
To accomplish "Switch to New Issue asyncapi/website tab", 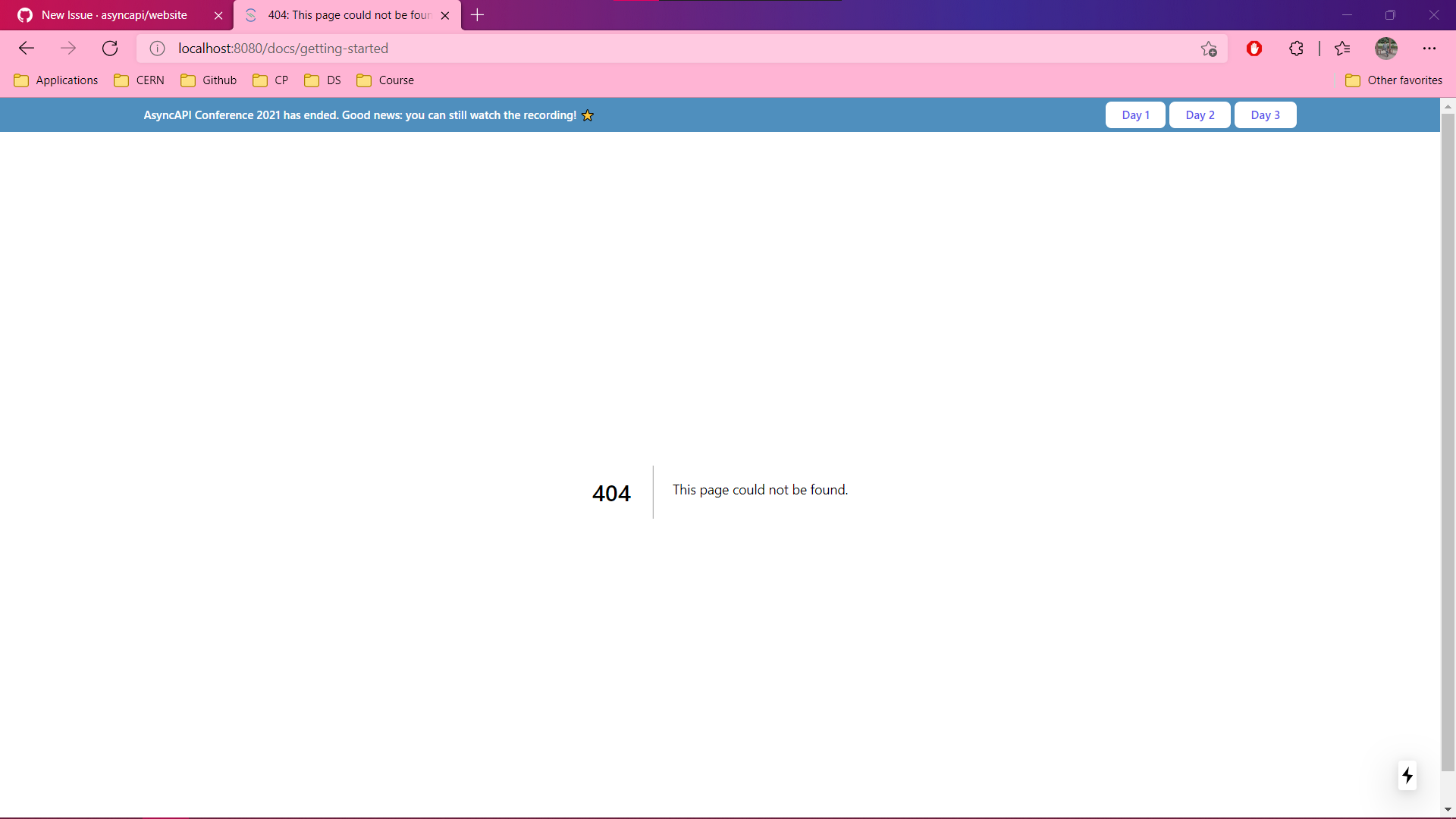I will tap(114, 15).
